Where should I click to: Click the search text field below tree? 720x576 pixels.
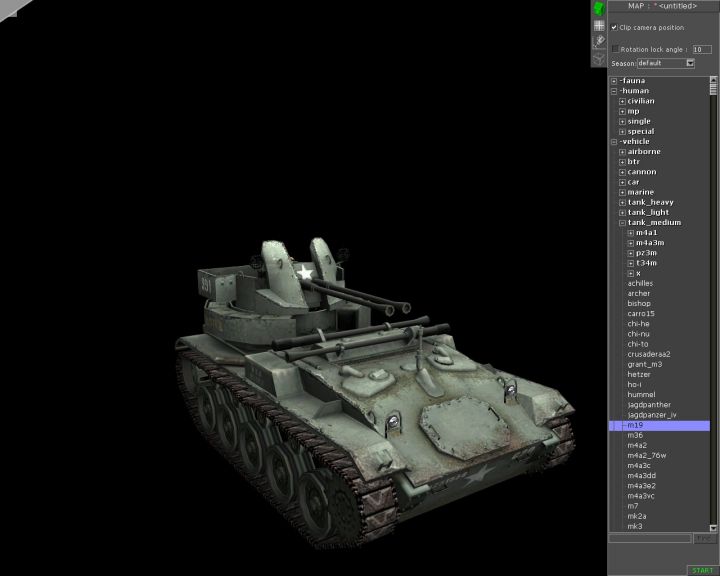click(x=650, y=538)
